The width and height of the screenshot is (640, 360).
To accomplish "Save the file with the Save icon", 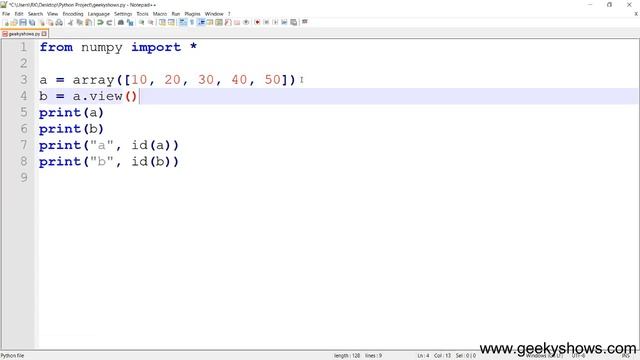I will 23,22.
